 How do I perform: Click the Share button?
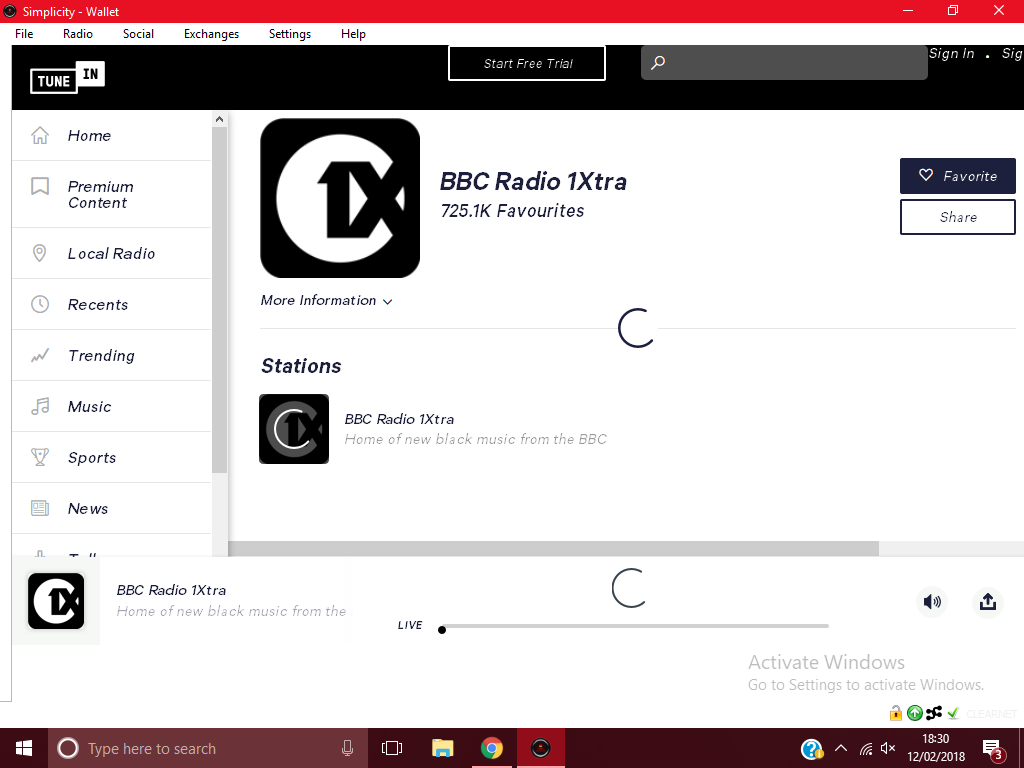click(957, 217)
